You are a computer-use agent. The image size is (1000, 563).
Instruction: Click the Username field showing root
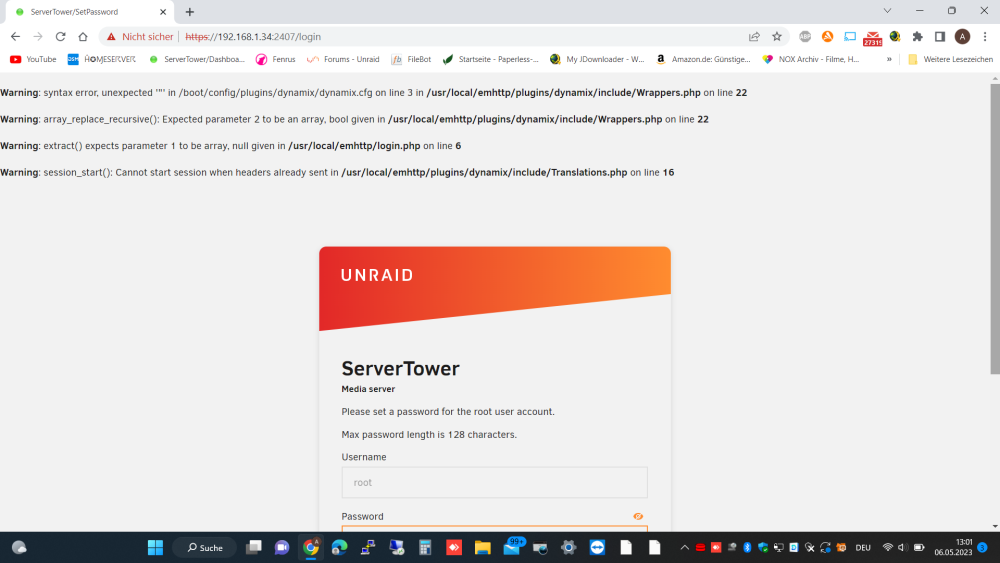(494, 483)
